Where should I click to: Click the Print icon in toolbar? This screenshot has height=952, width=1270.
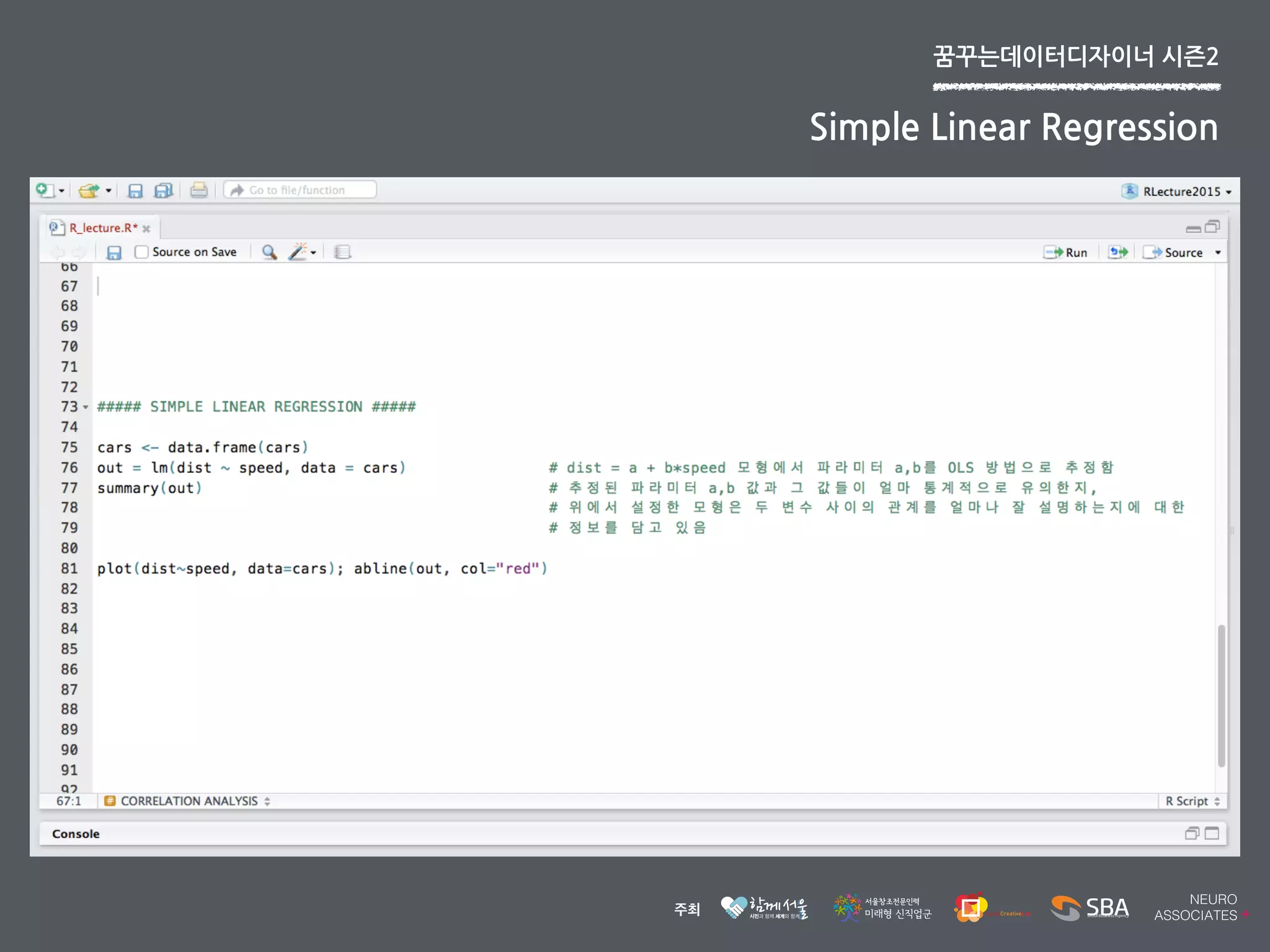point(198,190)
